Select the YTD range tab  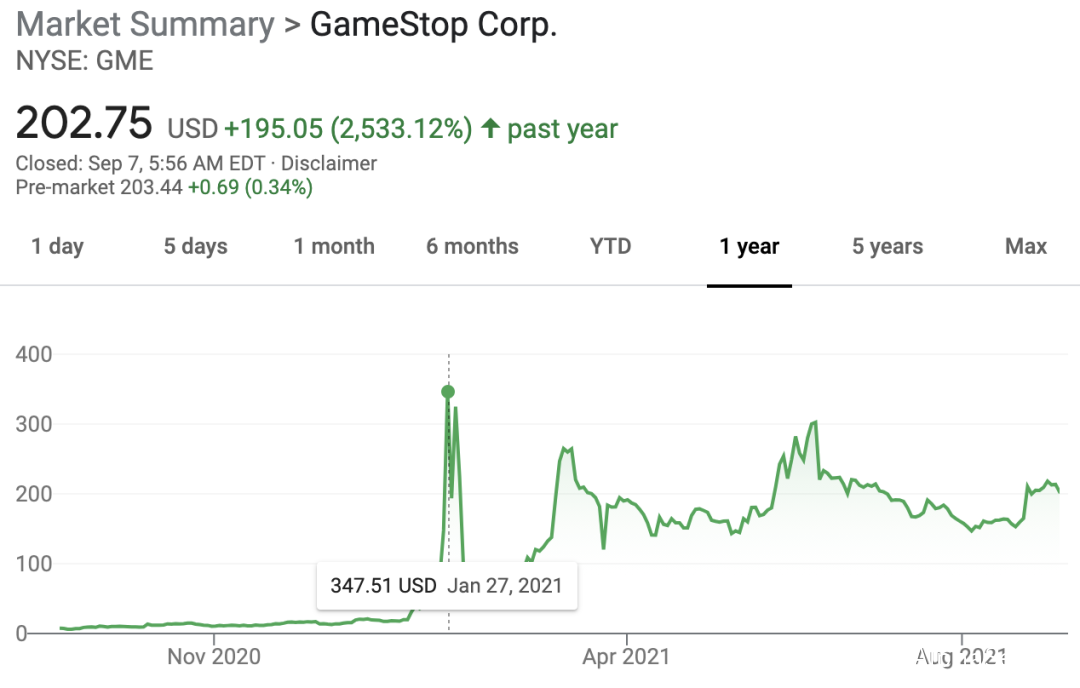610,247
